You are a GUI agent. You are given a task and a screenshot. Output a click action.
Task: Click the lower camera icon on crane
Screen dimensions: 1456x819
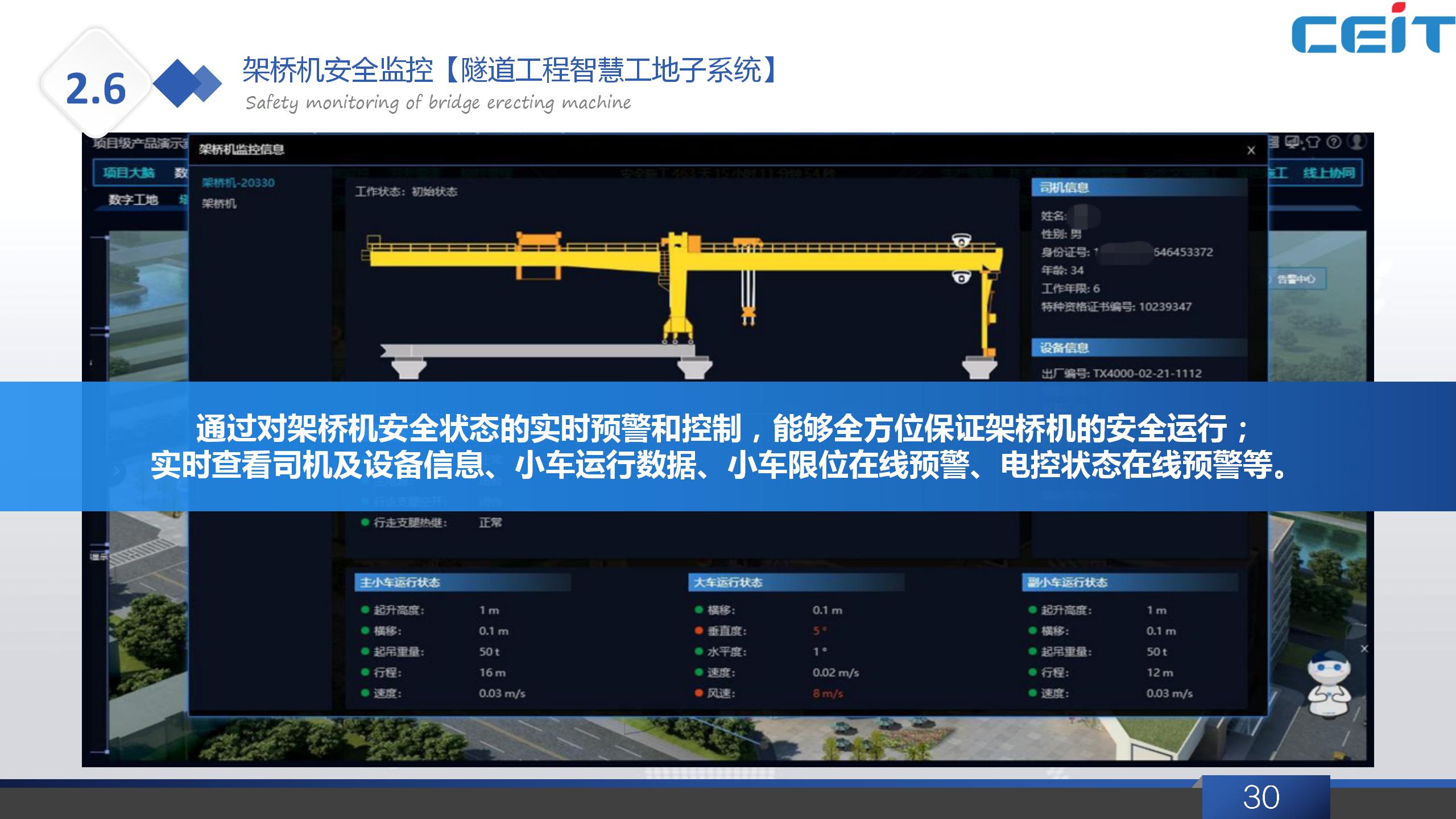coord(961,277)
